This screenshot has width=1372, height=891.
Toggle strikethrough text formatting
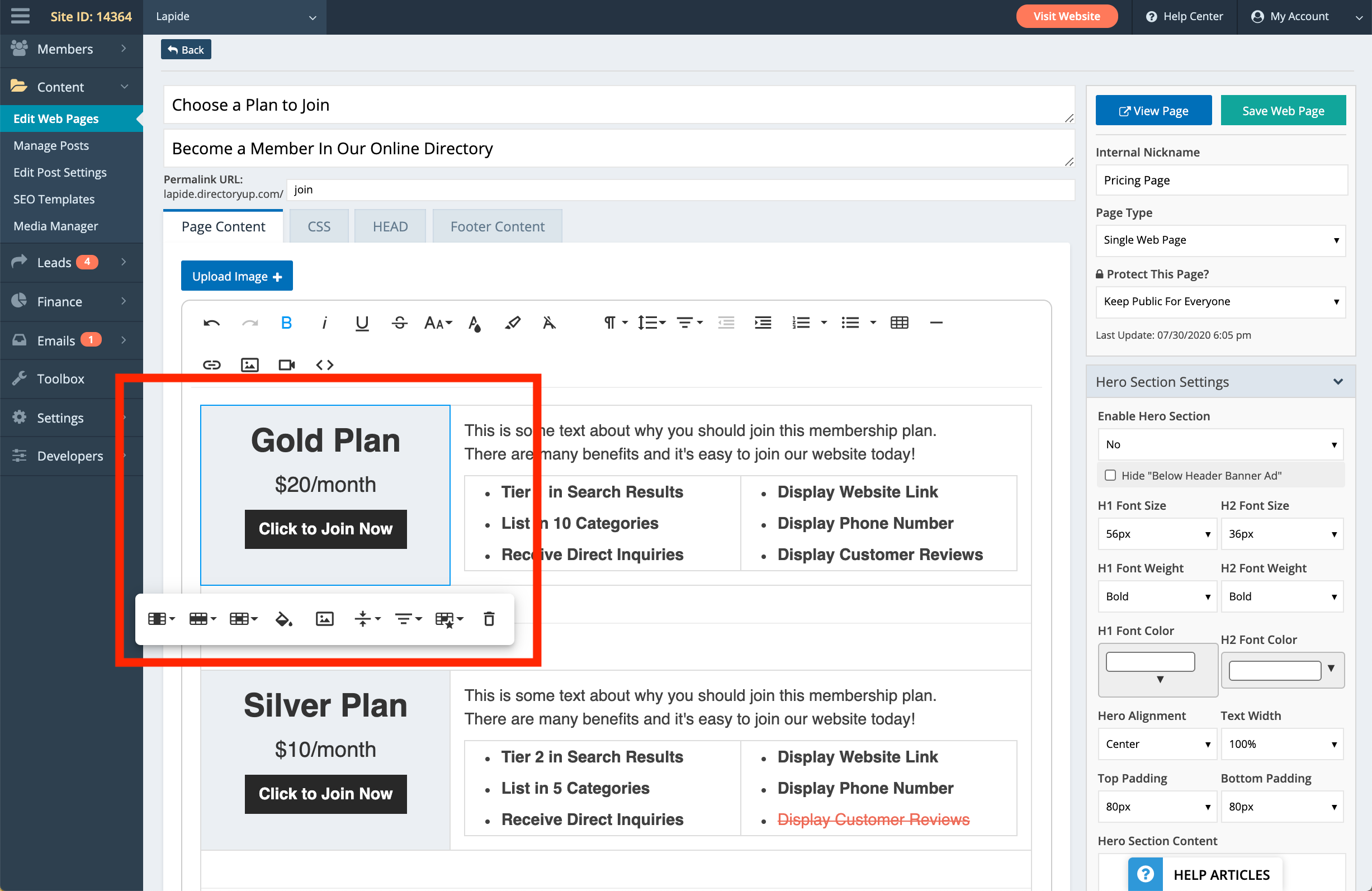pyautogui.click(x=399, y=323)
